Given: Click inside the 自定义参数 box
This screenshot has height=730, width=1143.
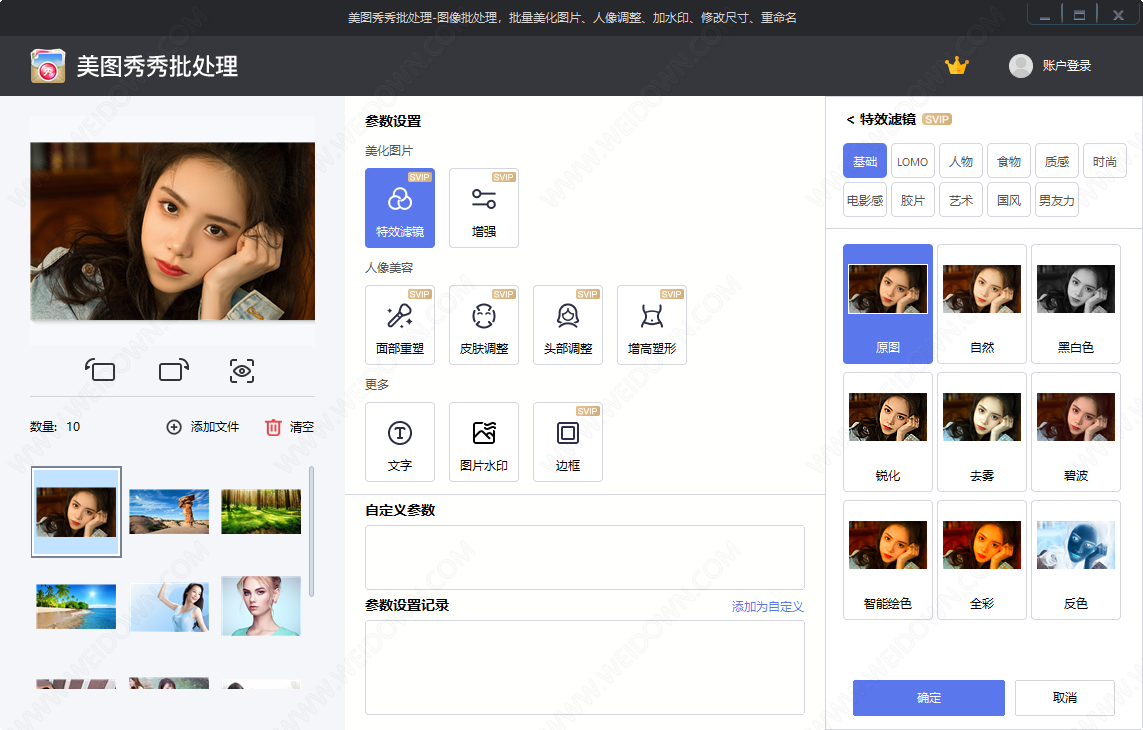Looking at the screenshot, I should click(x=585, y=557).
